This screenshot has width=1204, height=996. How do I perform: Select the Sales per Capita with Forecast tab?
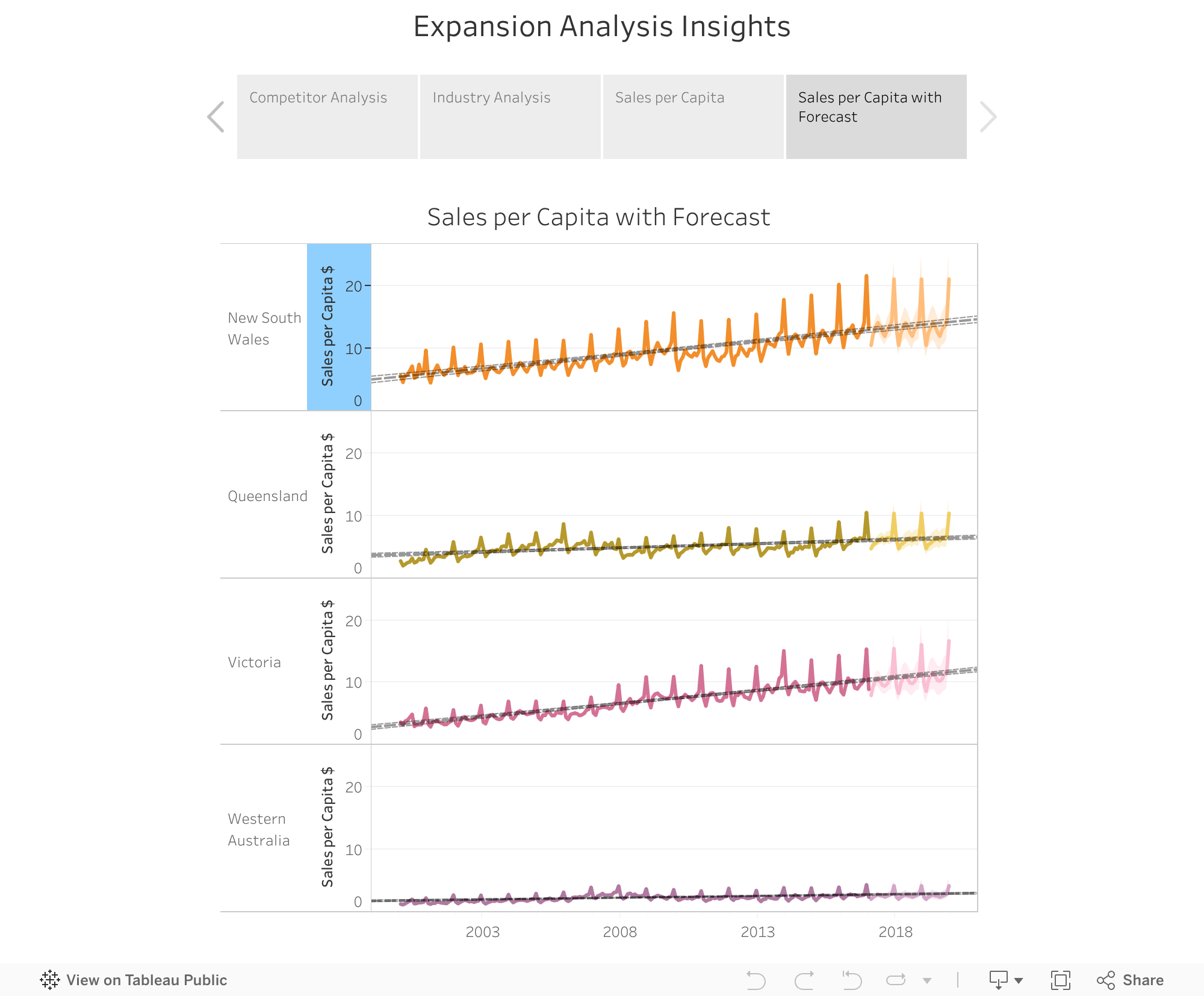click(x=876, y=117)
